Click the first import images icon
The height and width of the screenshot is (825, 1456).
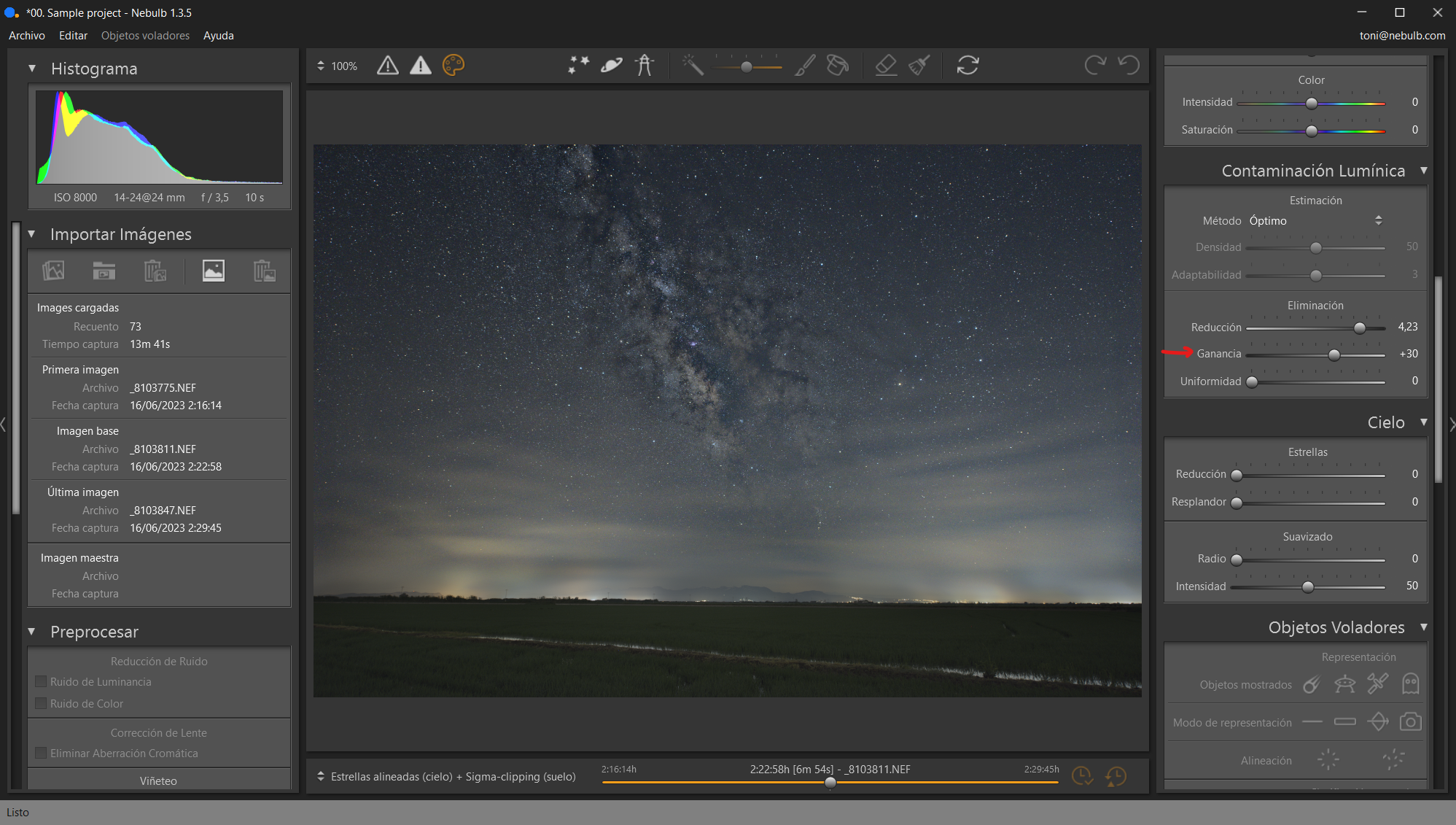click(x=53, y=271)
